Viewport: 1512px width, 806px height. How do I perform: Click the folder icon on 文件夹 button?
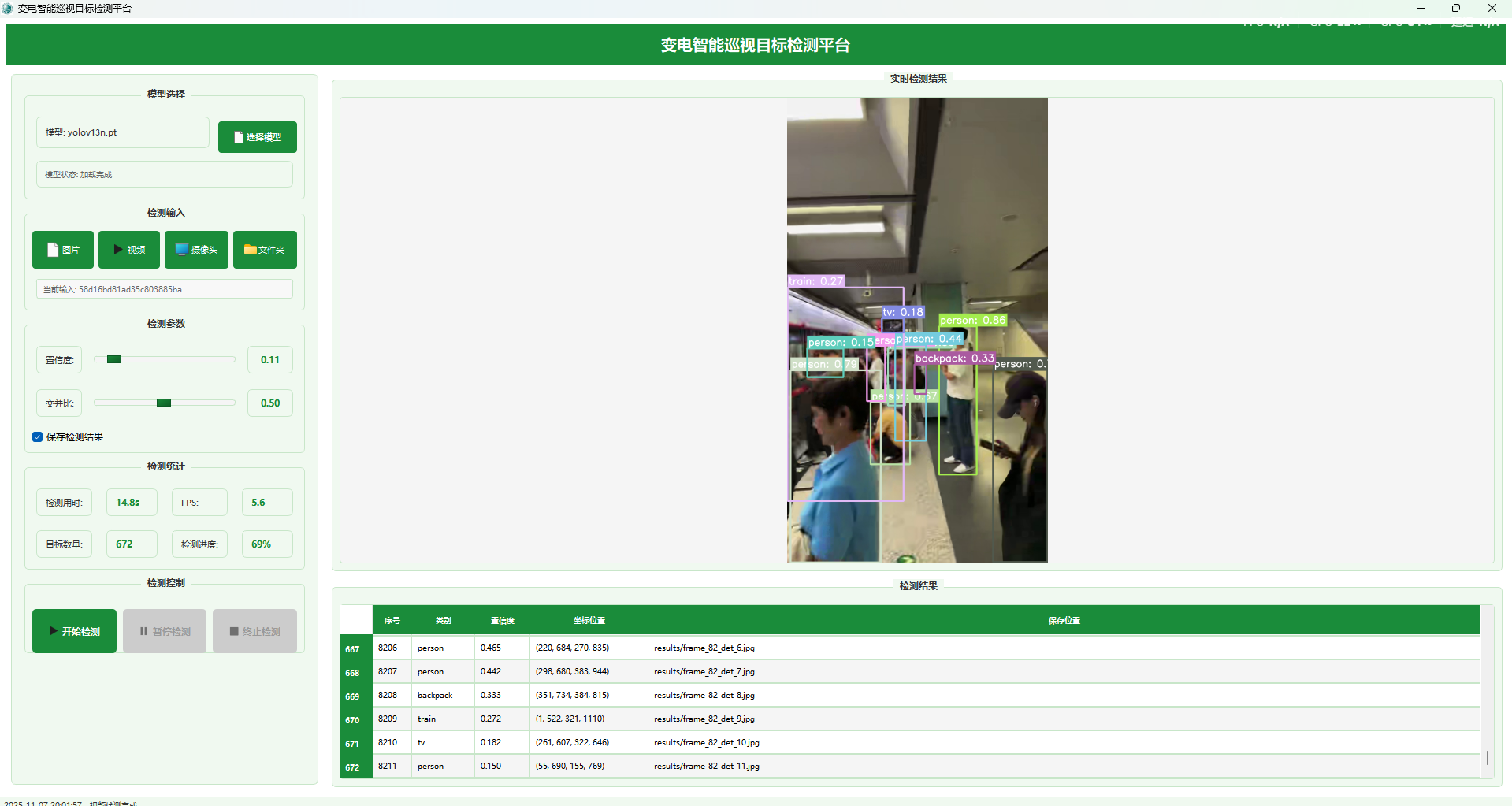point(251,249)
